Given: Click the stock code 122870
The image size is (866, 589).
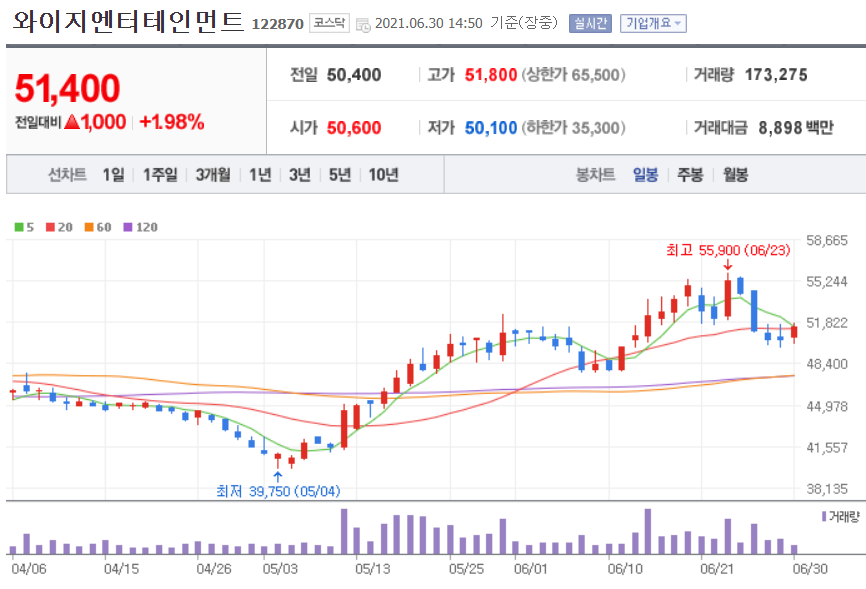Looking at the screenshot, I should [x=278, y=24].
